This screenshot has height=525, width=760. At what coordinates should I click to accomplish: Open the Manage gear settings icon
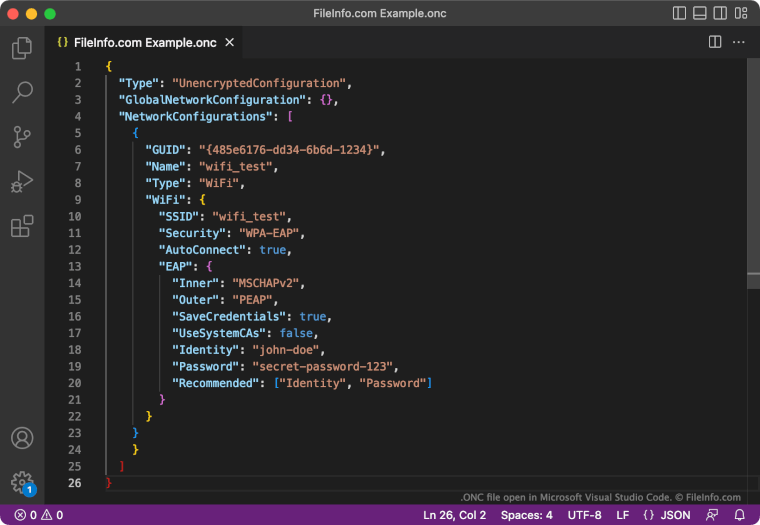(22, 482)
